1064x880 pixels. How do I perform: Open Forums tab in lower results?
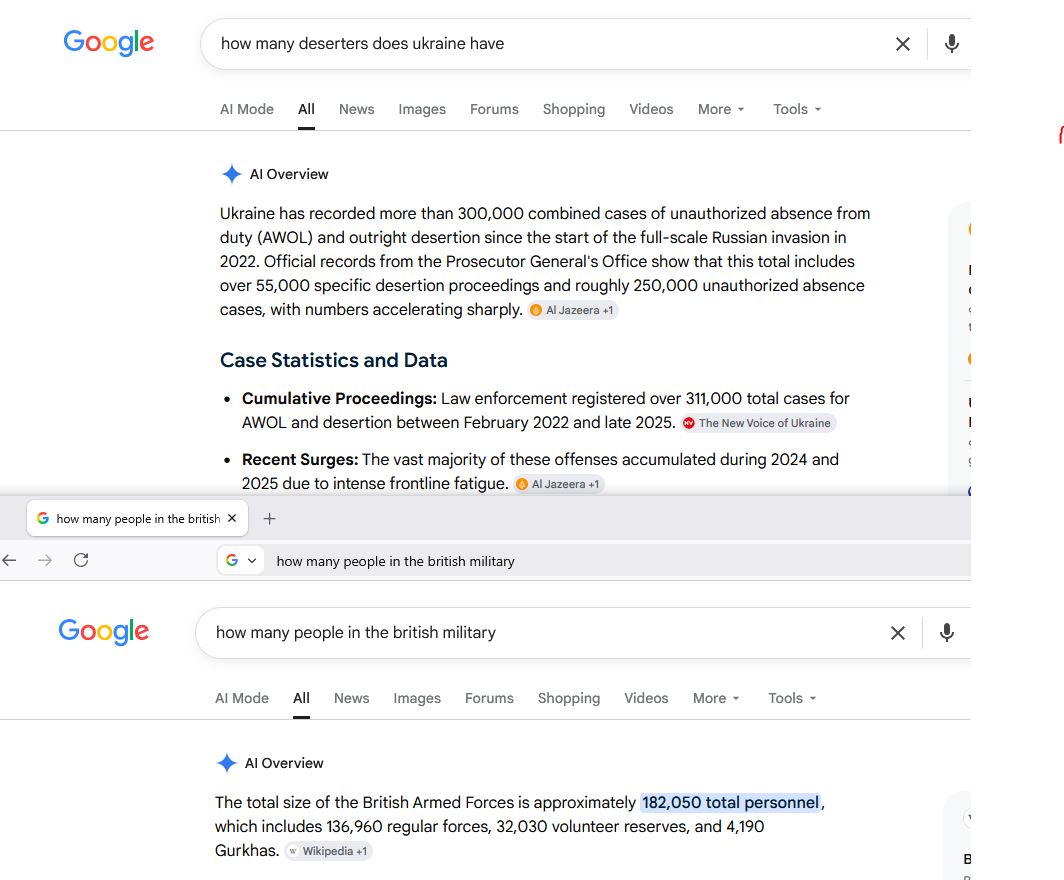(x=489, y=698)
